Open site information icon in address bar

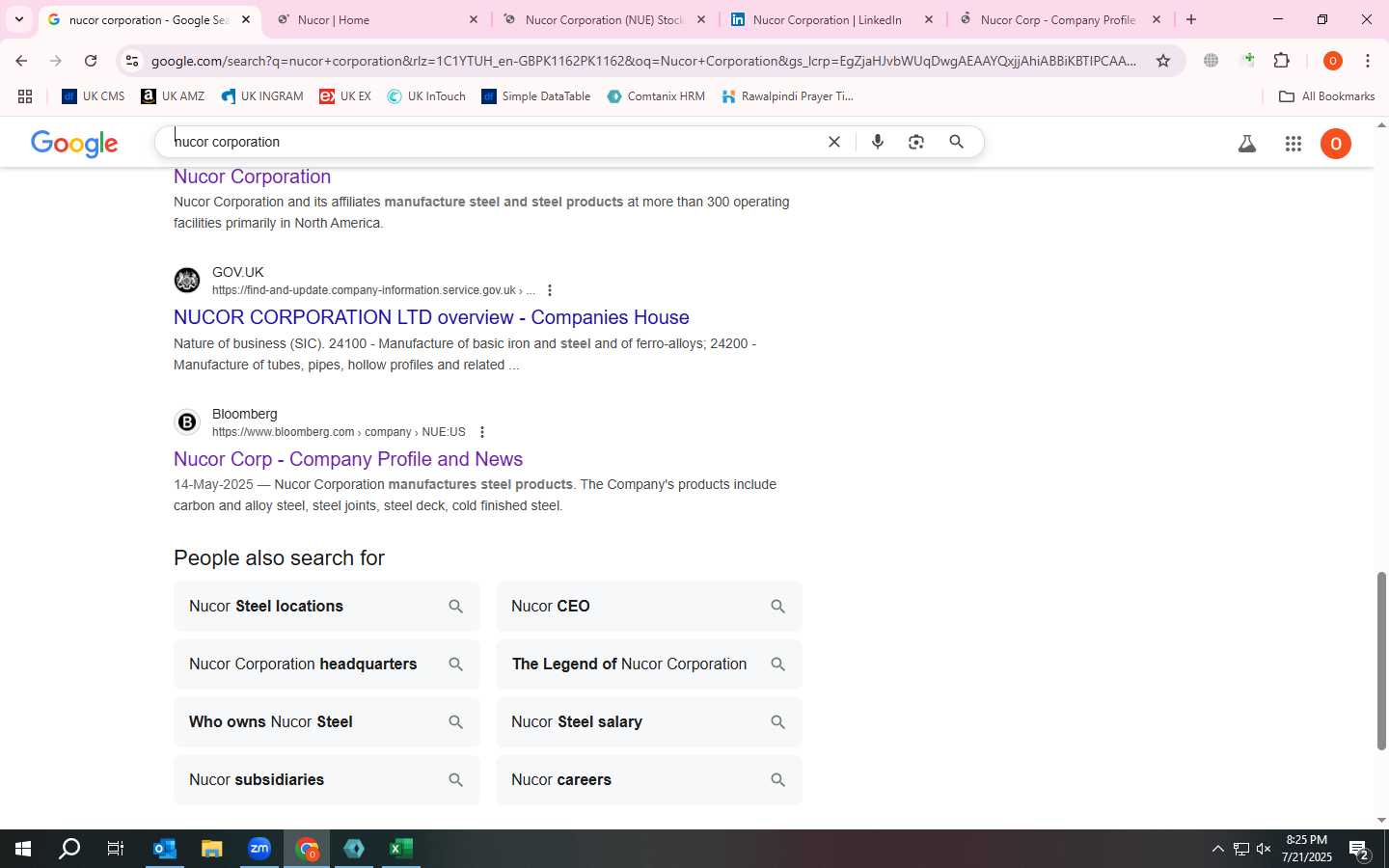(132, 61)
